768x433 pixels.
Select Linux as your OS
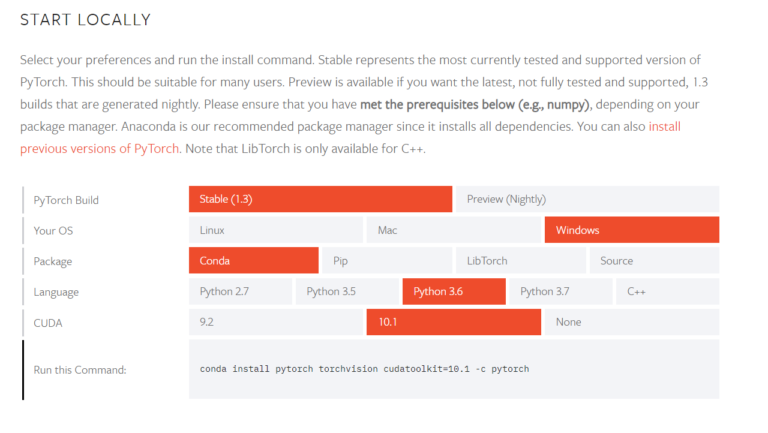(276, 230)
